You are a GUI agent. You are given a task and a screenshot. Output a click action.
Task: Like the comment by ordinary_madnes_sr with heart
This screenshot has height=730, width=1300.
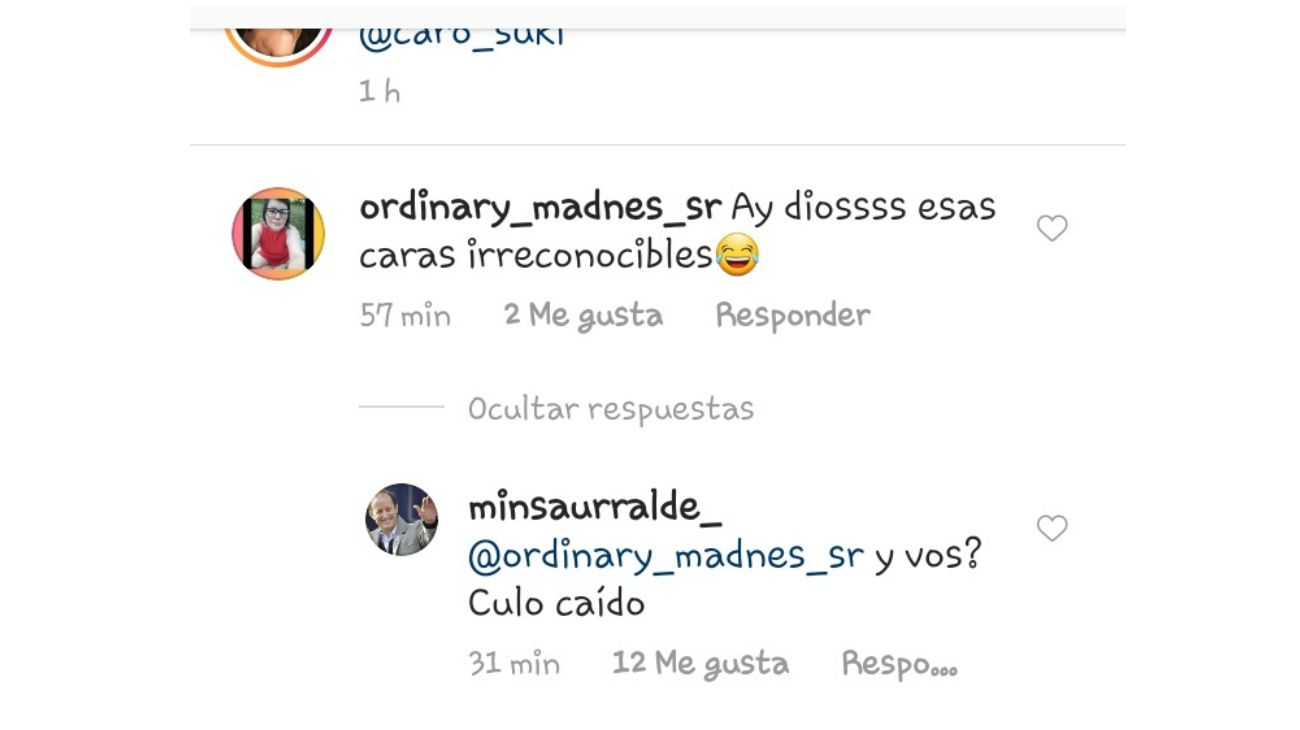(x=1052, y=229)
